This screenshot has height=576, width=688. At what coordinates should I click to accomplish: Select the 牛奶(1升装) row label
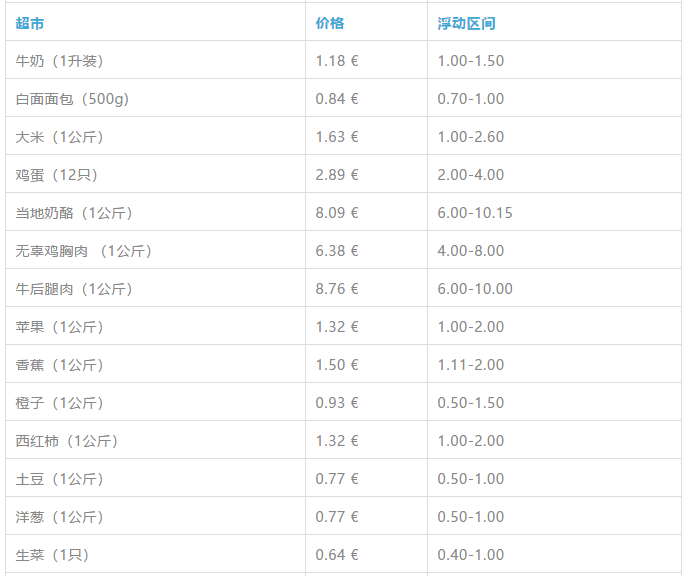(x=59, y=61)
